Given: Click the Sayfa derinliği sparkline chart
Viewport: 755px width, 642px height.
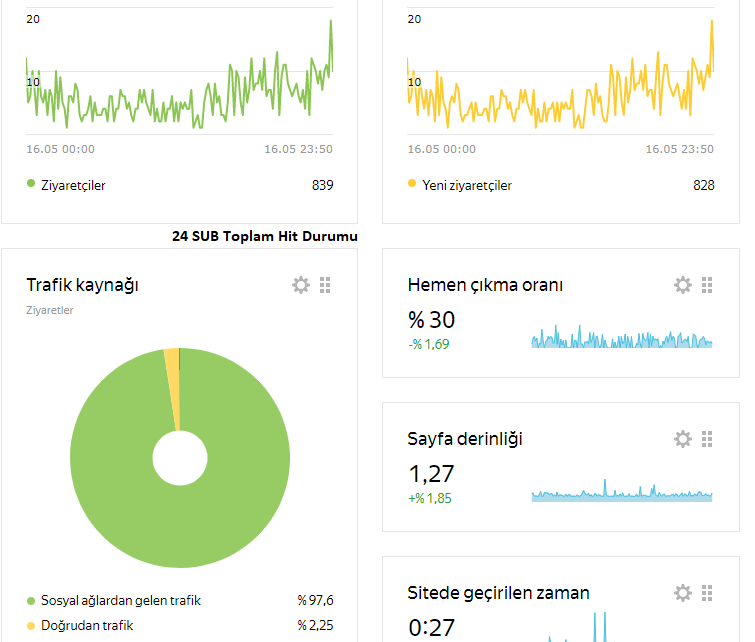Looking at the screenshot, I should (x=622, y=491).
